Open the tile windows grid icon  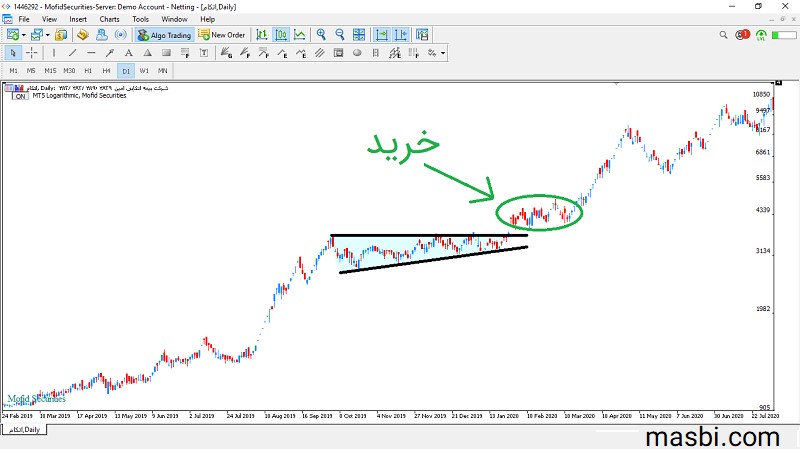pos(359,35)
